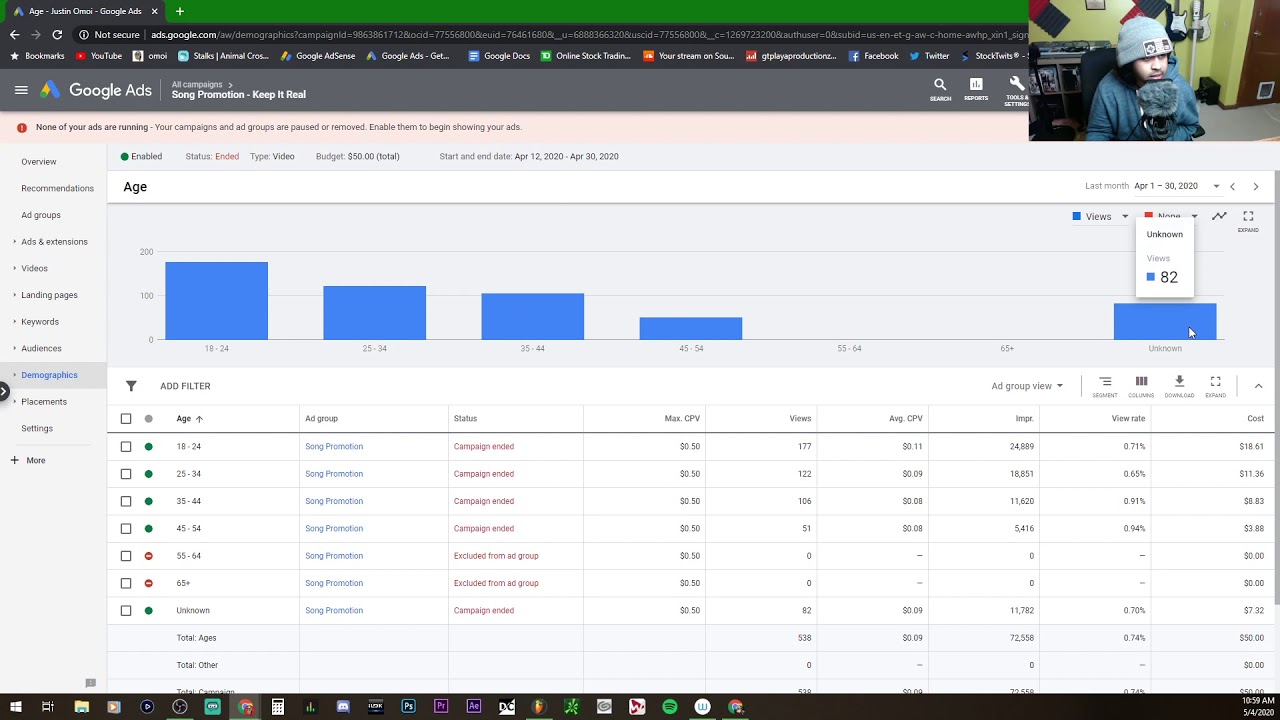1280x720 pixels.
Task: Tick the checkbox for 18 - 24 row
Action: [x=126, y=447]
